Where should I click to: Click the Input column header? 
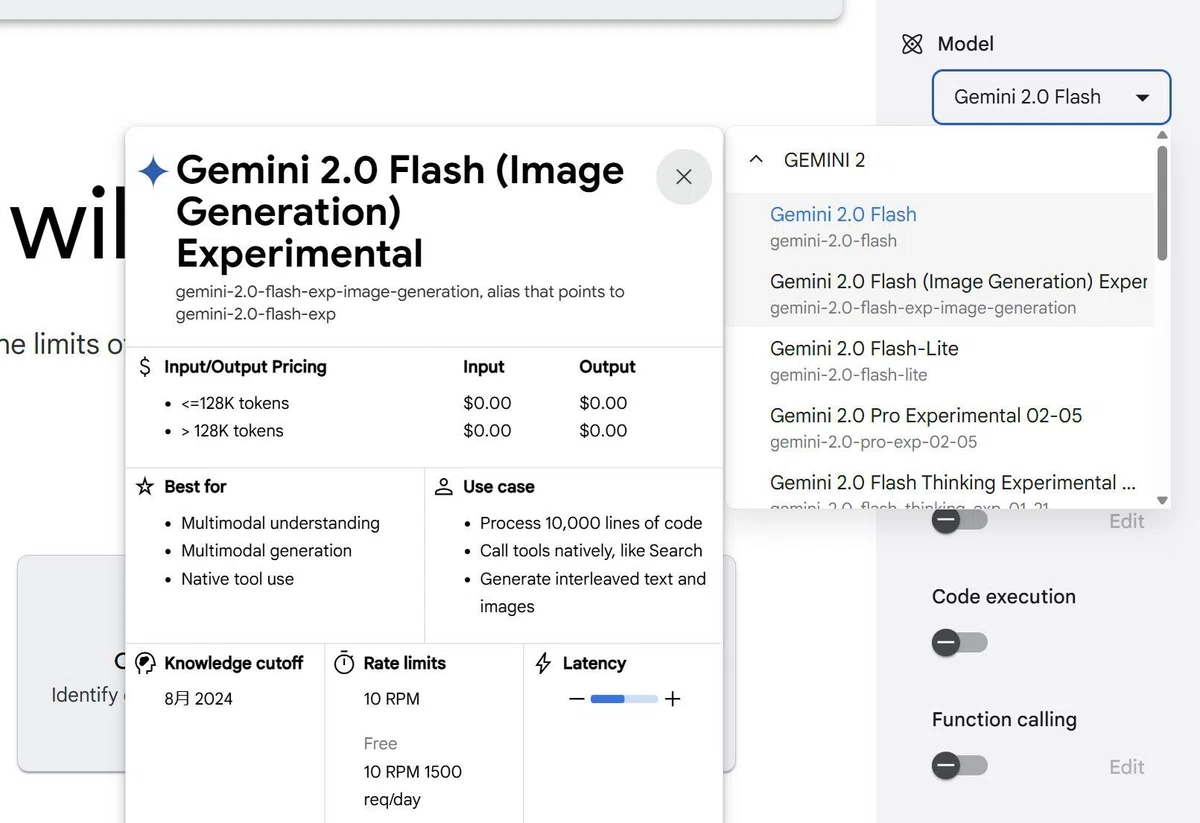(x=484, y=367)
